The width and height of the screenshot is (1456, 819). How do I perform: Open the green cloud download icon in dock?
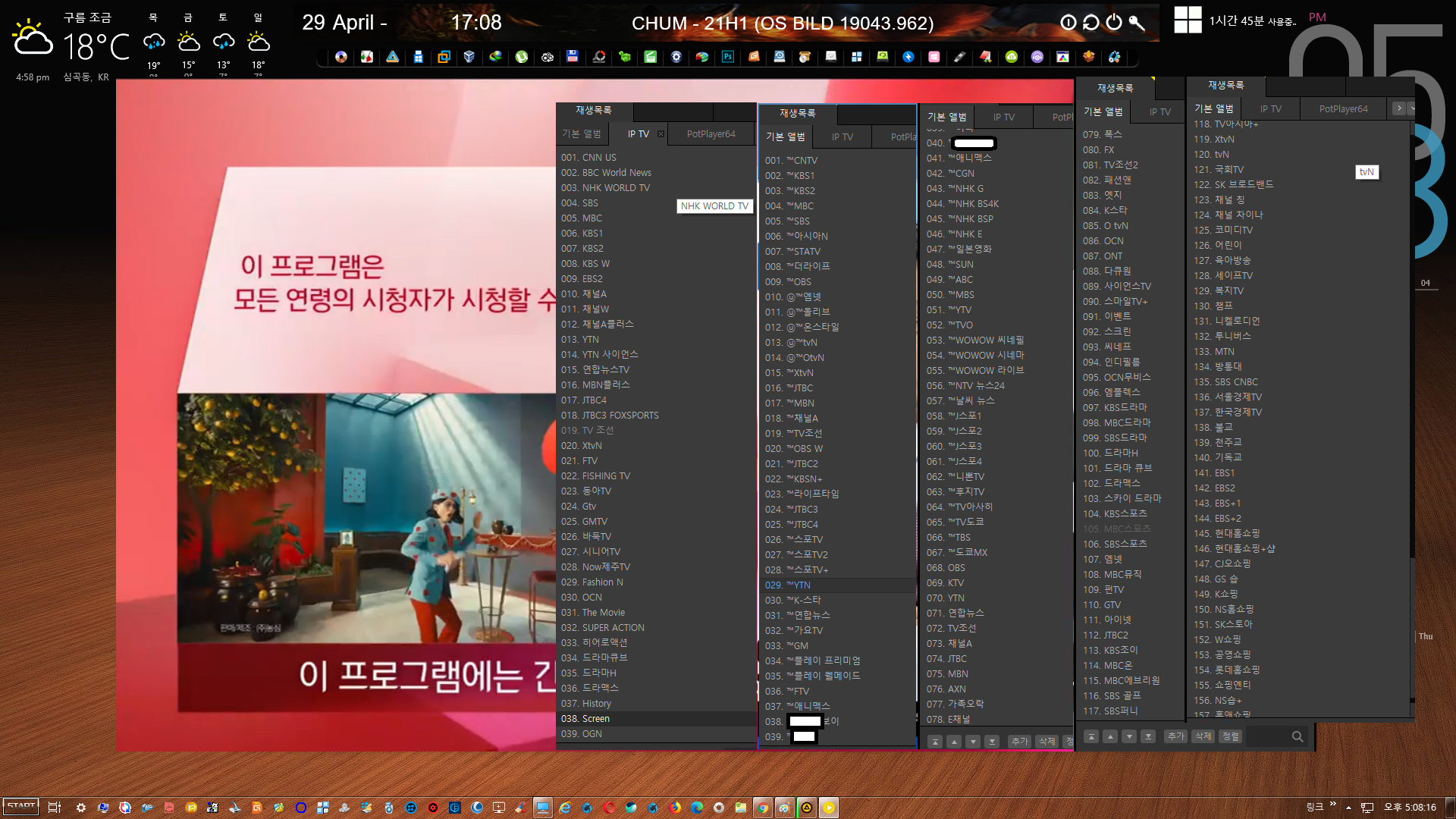coord(1012,57)
